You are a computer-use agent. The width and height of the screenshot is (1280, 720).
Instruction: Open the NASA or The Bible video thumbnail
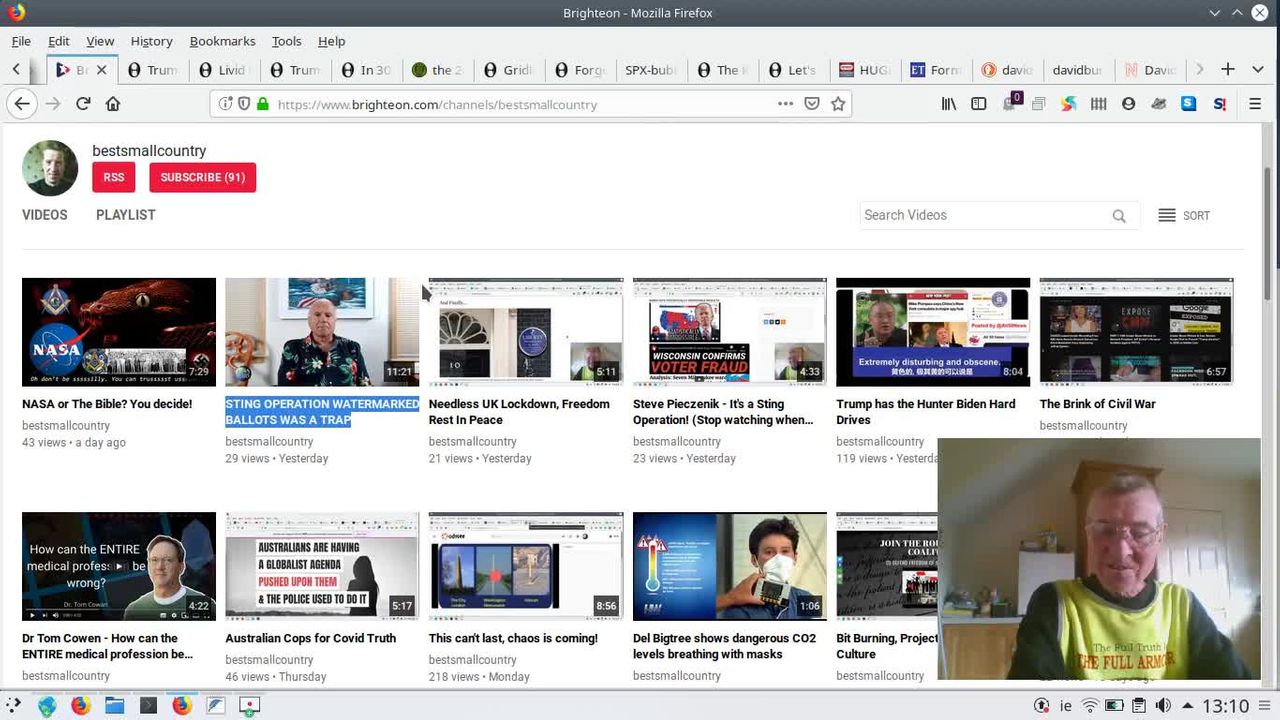[x=119, y=332]
